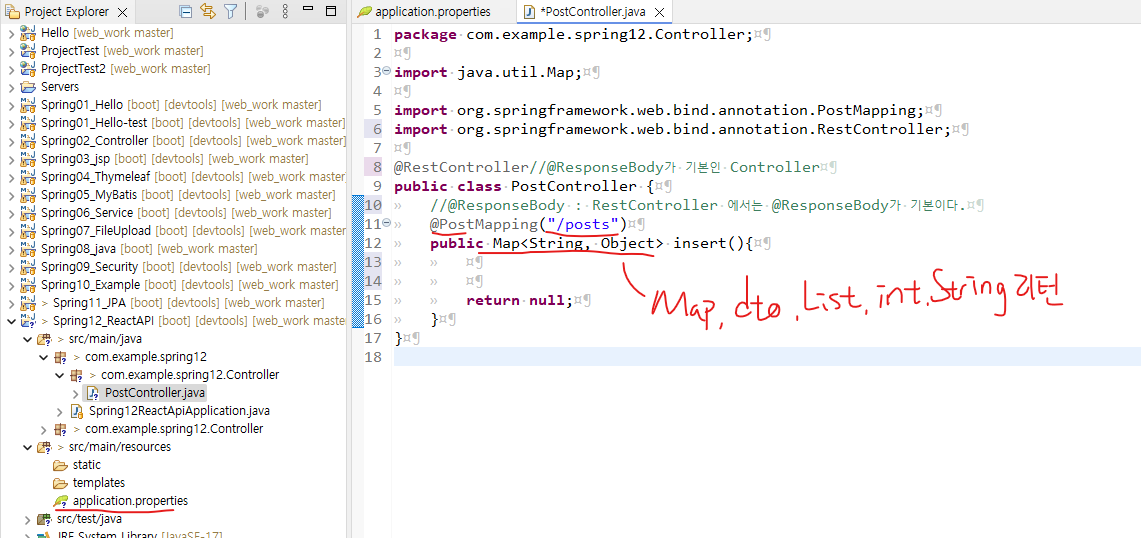Collapse the Spring12_ReactAPI project
1141x538 pixels.
tap(11, 321)
